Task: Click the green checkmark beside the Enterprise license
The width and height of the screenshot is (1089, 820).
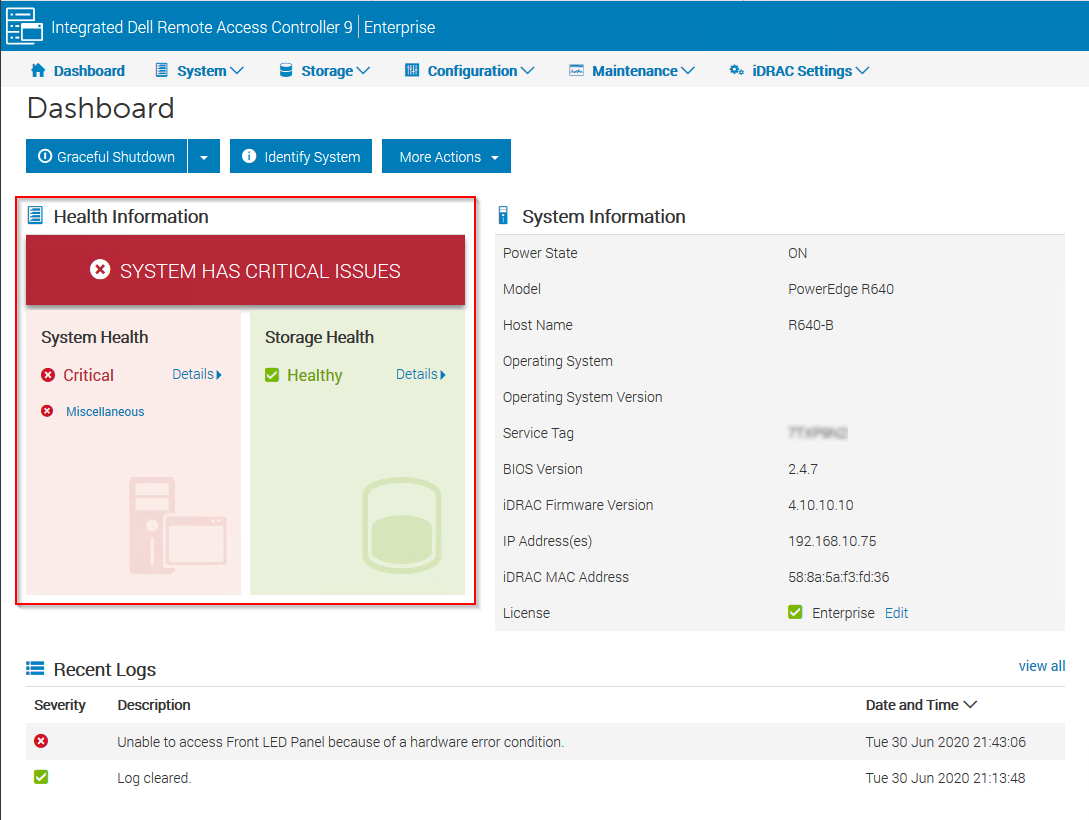Action: click(x=797, y=612)
